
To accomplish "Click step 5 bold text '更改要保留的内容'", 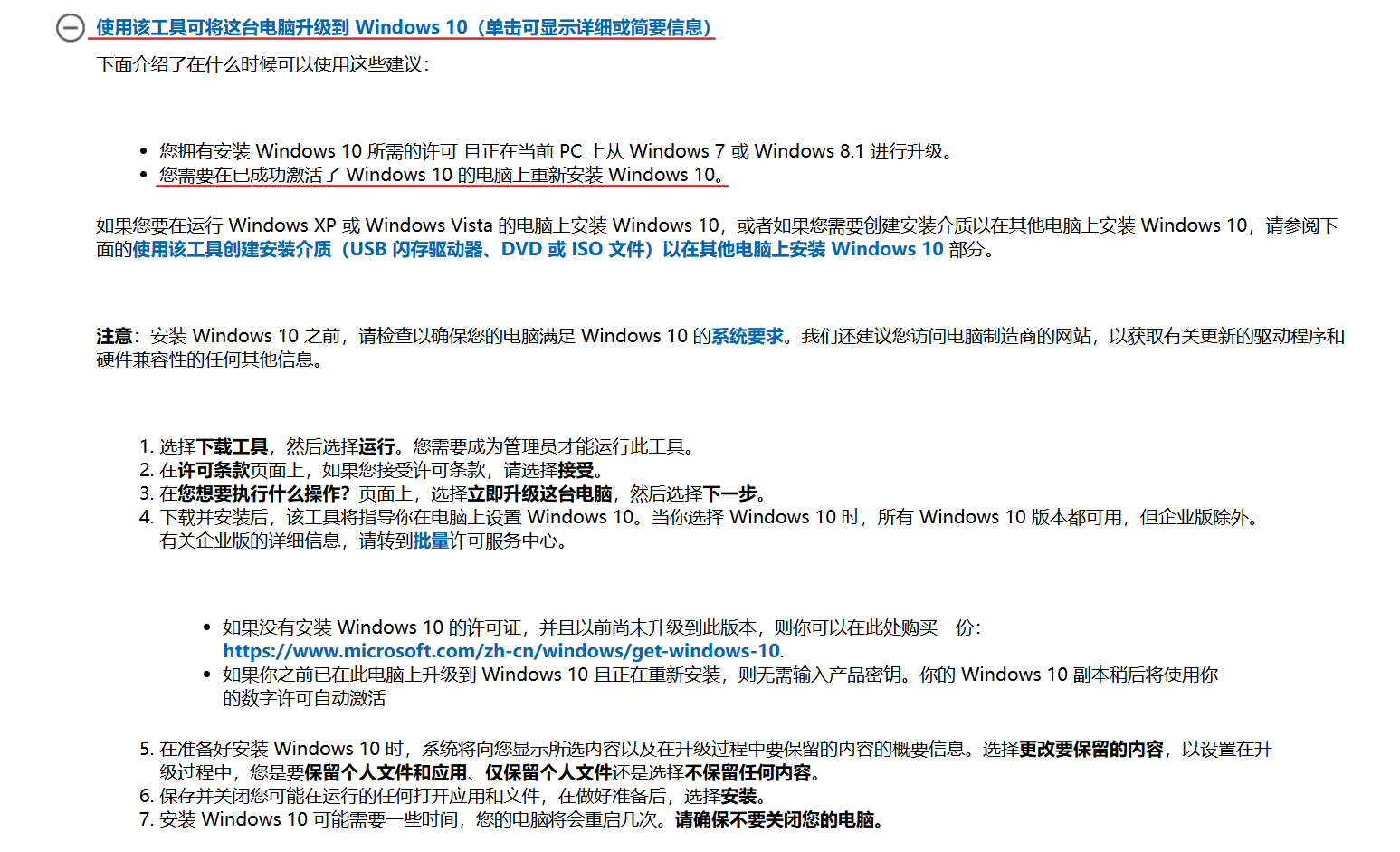I will point(1091,749).
